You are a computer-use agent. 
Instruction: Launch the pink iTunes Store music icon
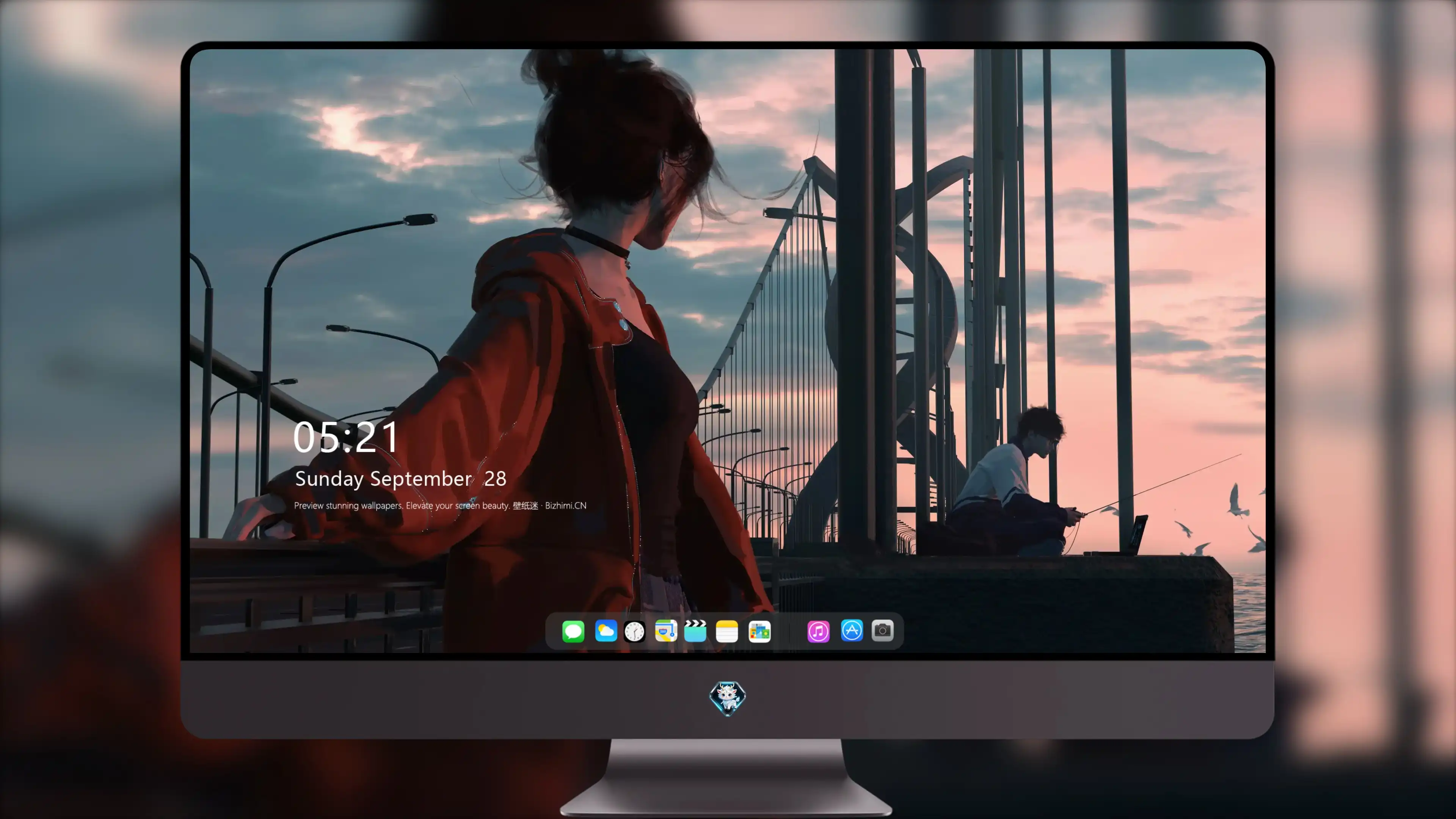(x=819, y=631)
